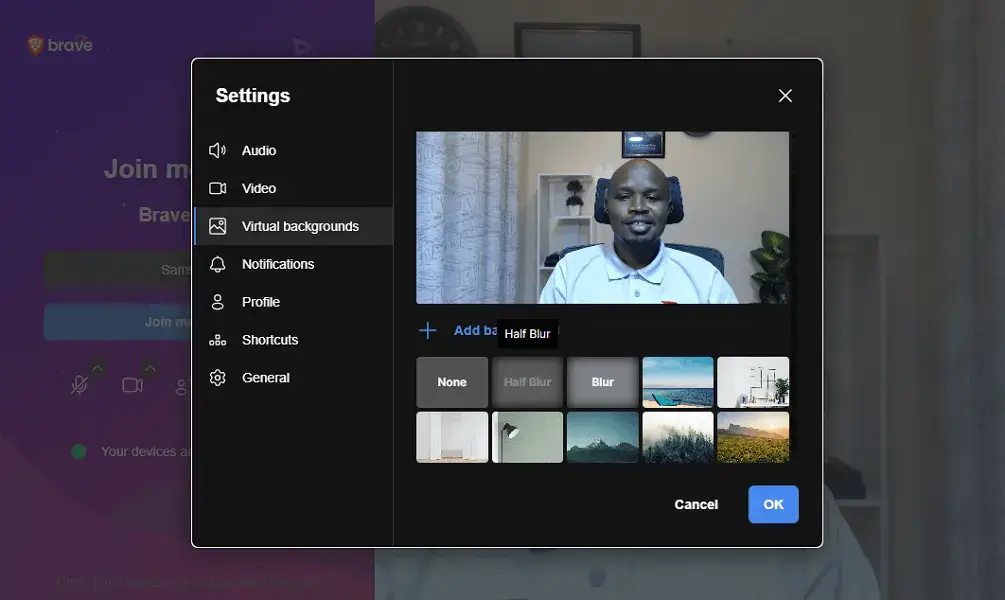Click the Virtual backgrounds image icon
This screenshot has height=600, width=1005.
point(217,227)
